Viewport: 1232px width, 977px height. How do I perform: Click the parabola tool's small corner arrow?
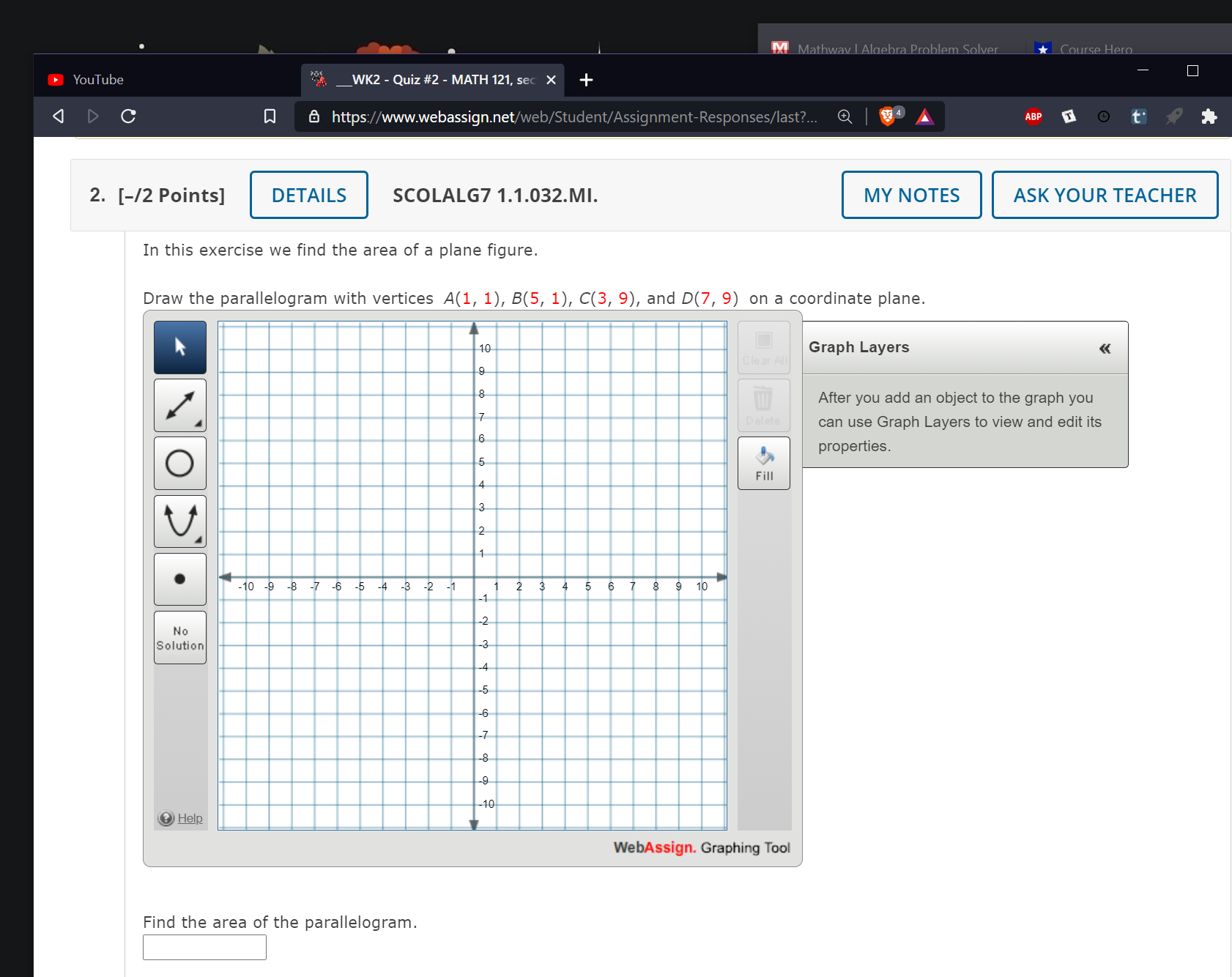click(198, 540)
